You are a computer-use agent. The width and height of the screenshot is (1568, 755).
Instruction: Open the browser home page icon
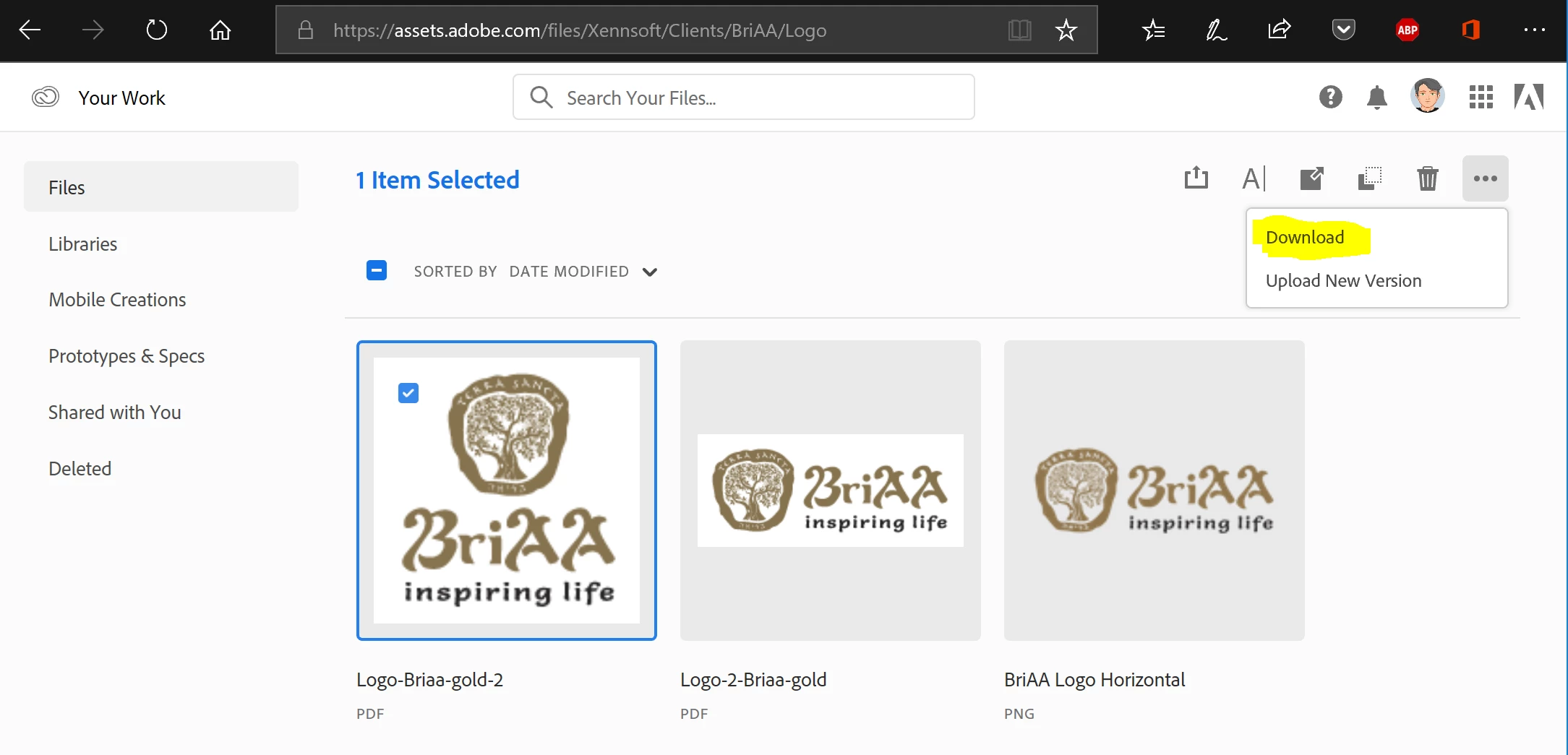[x=220, y=30]
